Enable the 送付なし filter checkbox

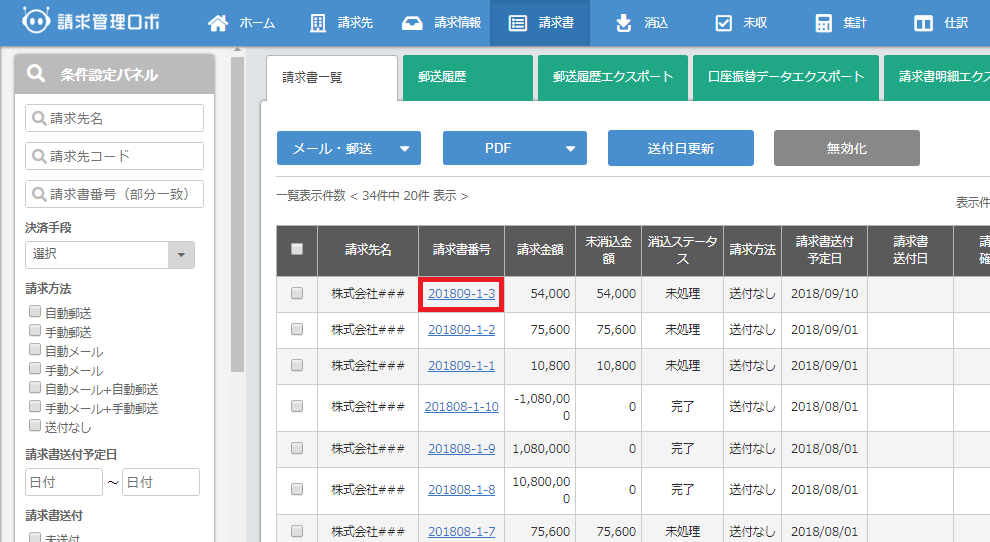point(36,426)
